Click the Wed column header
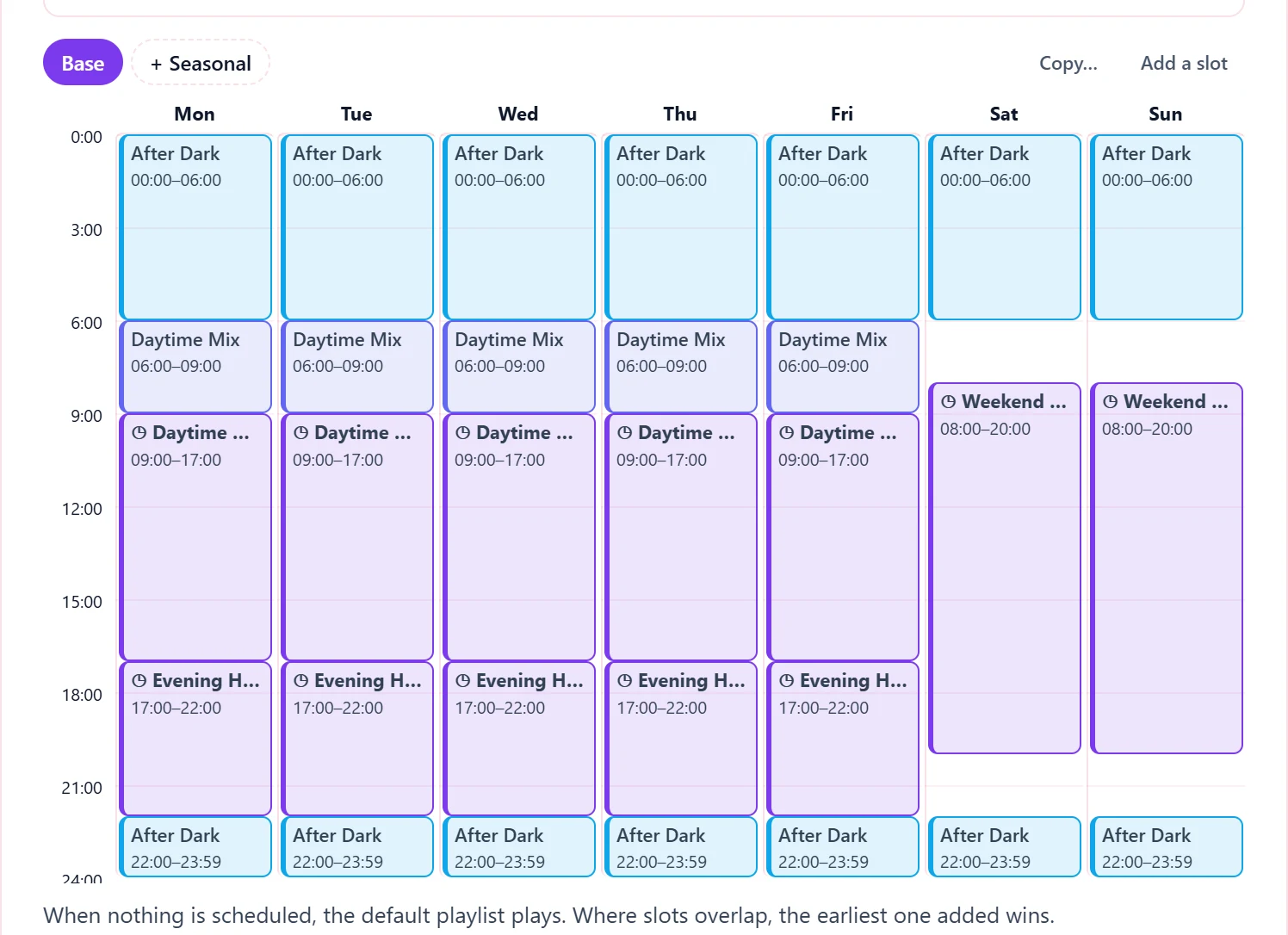 pos(518,114)
